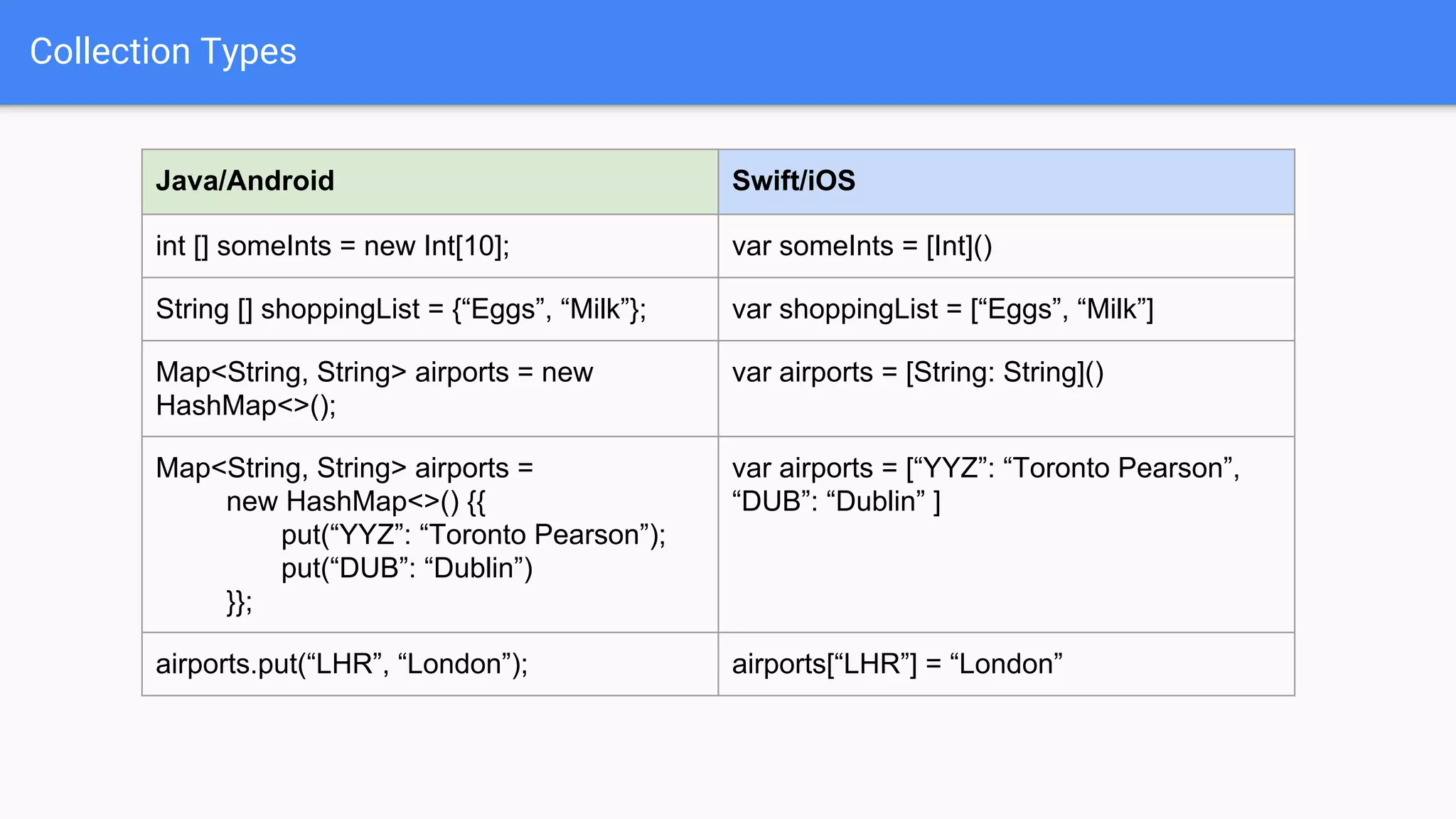Click the put YYZ Toronto Pearson line

pyautogui.click(x=473, y=535)
